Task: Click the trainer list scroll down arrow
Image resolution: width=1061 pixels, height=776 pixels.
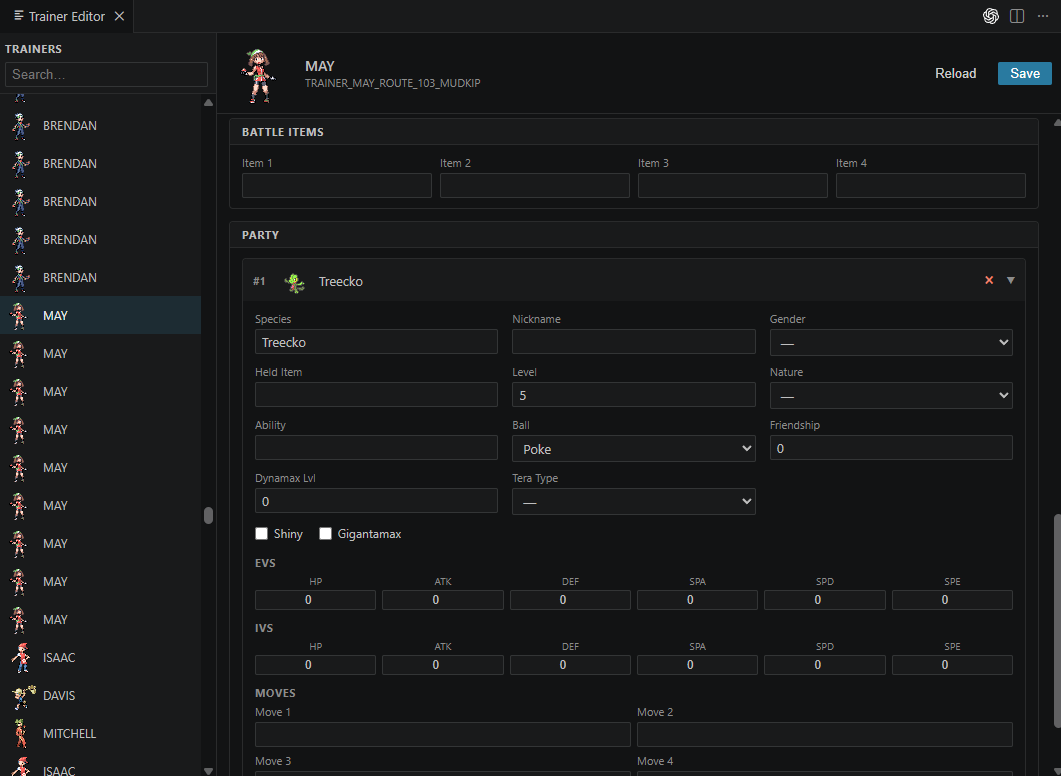Action: pos(208,771)
